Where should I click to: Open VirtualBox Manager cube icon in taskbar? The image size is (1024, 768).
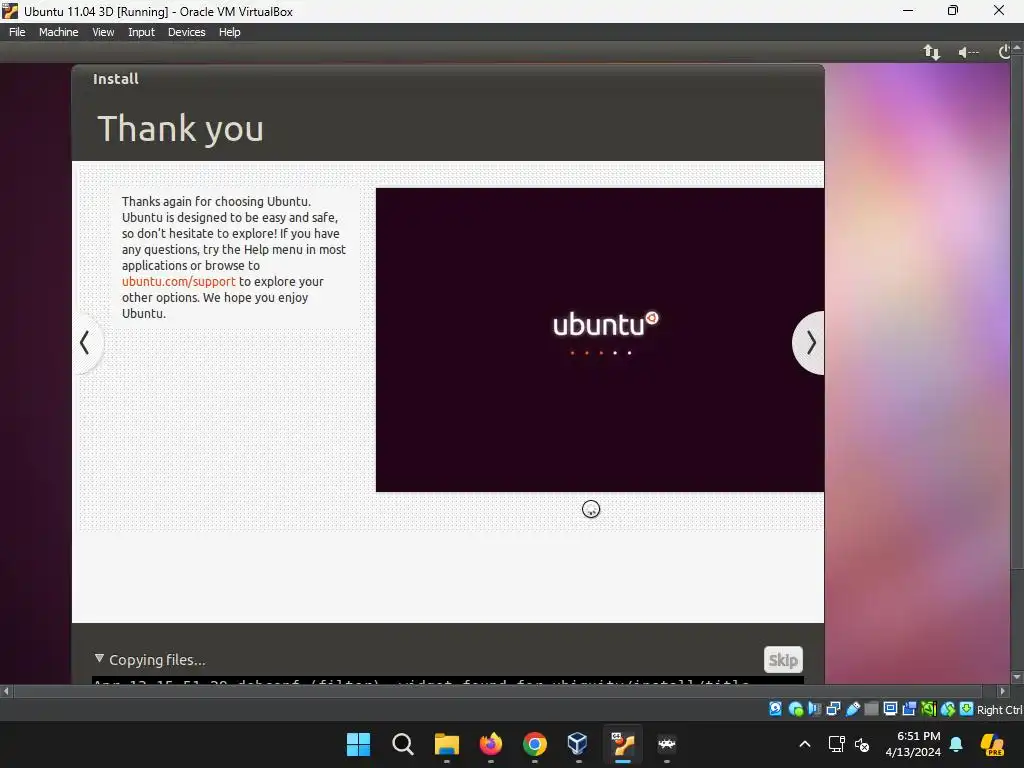pyautogui.click(x=578, y=743)
